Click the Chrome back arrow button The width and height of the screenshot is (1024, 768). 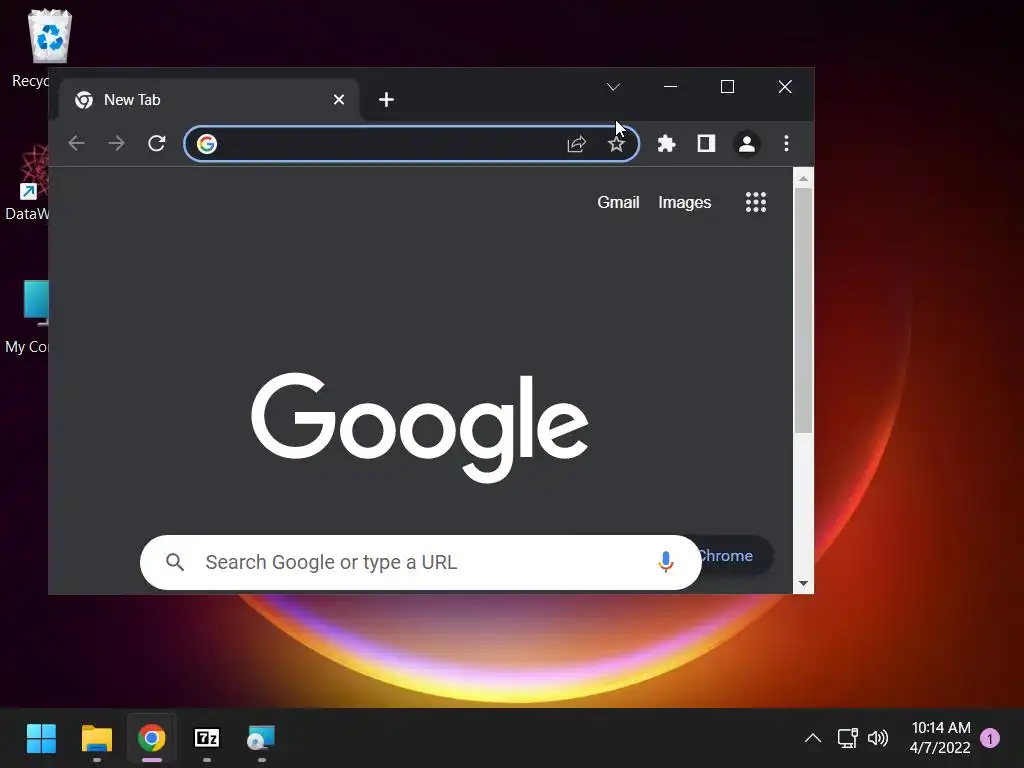point(76,143)
